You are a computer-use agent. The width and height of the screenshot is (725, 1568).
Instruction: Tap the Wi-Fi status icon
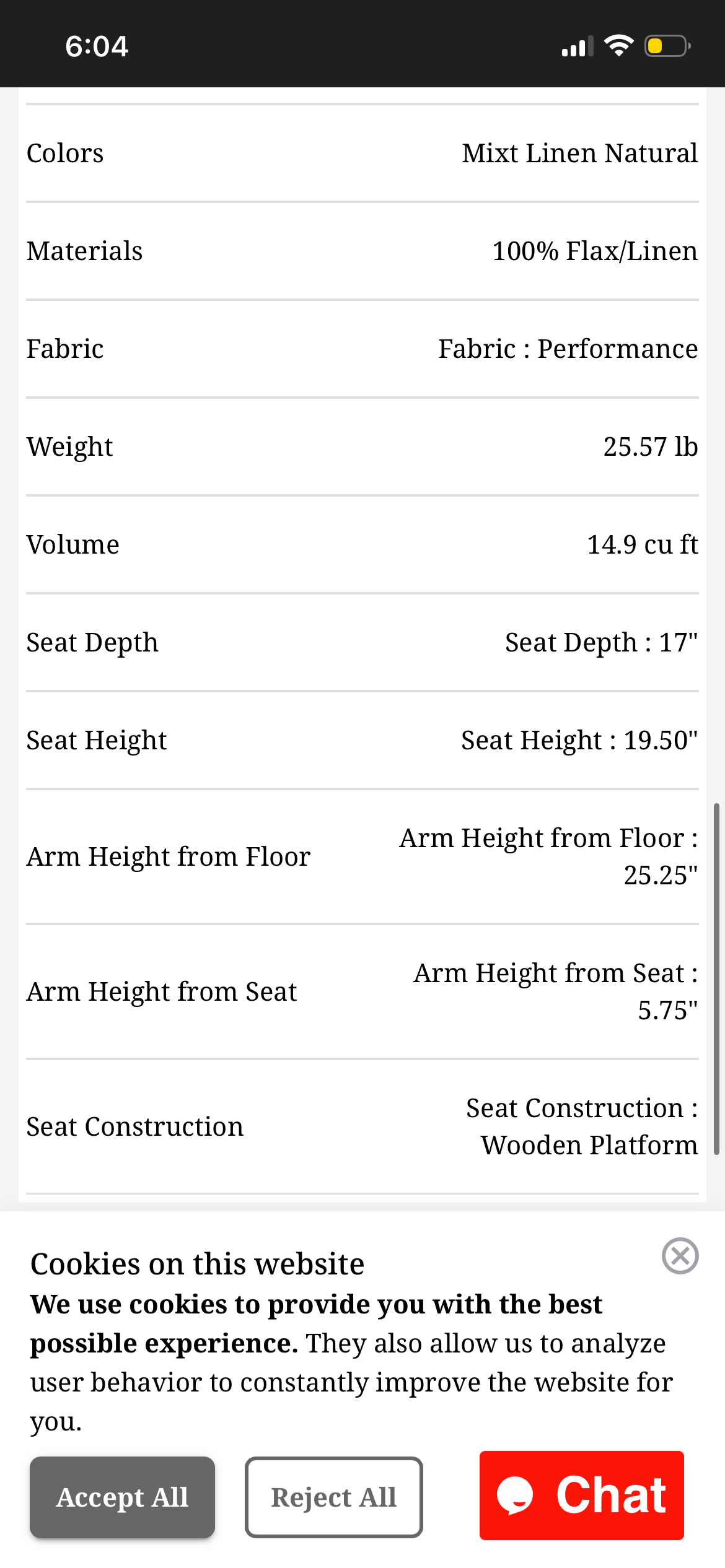tap(618, 46)
